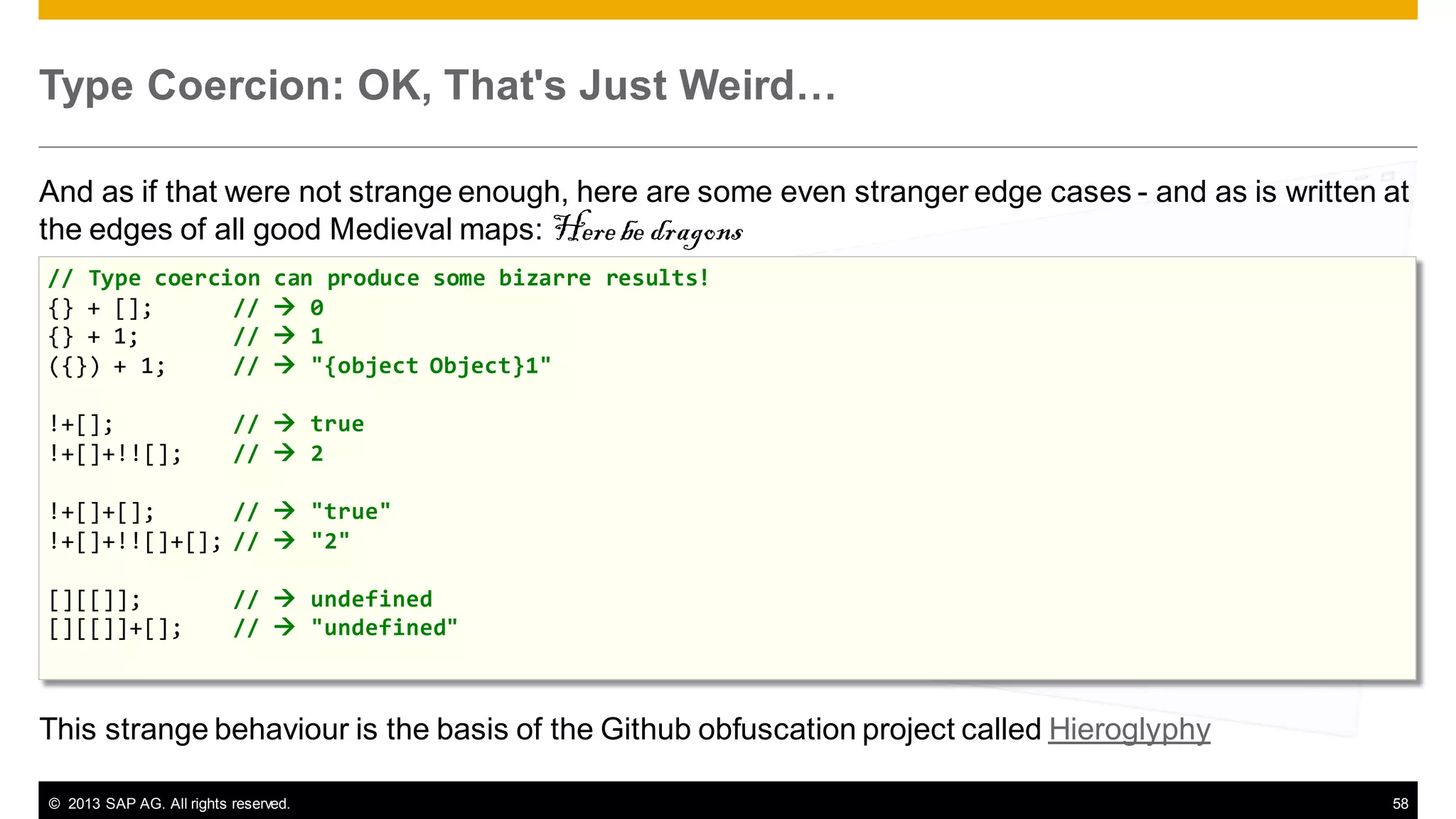This screenshot has height=819, width=1456.
Task: Click the unquoted result 'undefined'
Action: tap(371, 599)
